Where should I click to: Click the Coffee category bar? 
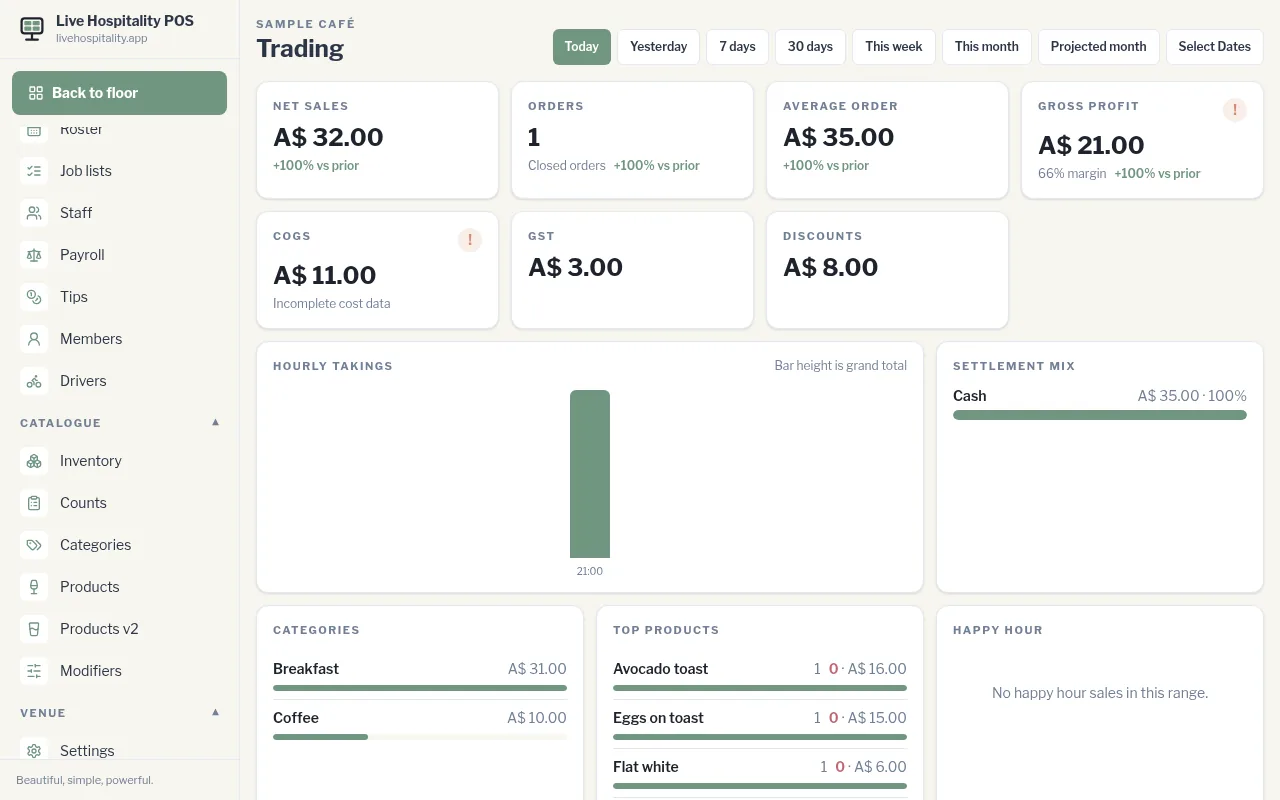tap(420, 737)
